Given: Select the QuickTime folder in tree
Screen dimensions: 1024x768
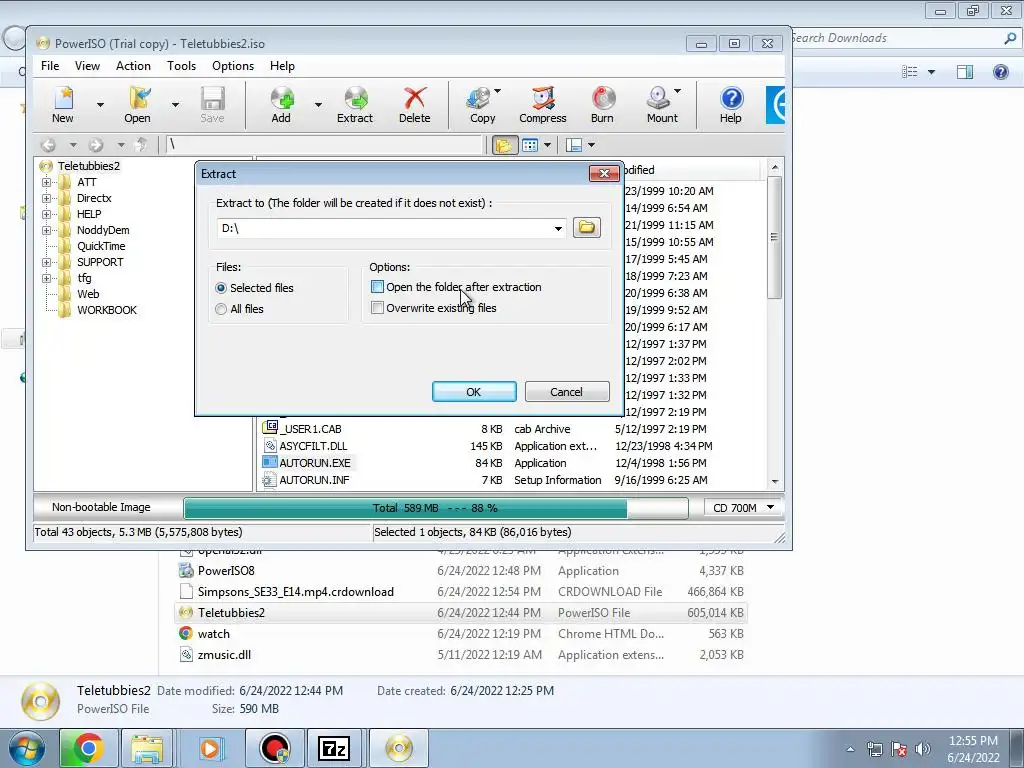Looking at the screenshot, I should pos(101,246).
